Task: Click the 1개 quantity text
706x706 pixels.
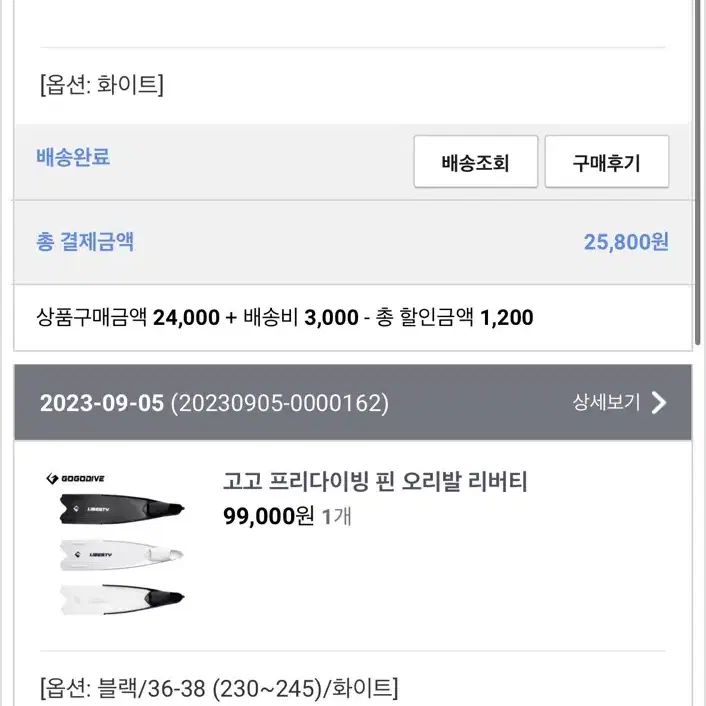Action: [337, 516]
